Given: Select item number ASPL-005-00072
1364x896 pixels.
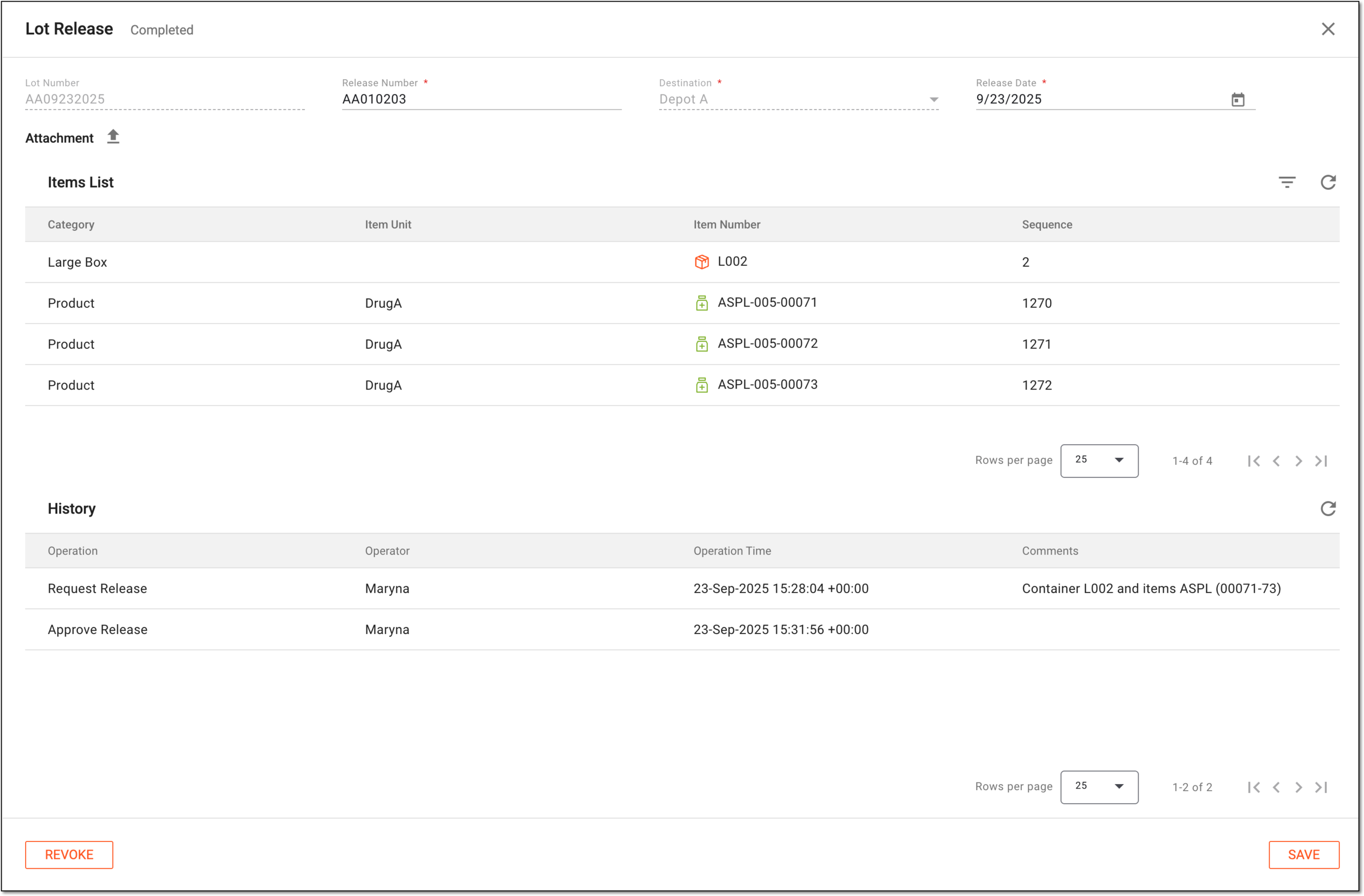Looking at the screenshot, I should (768, 343).
